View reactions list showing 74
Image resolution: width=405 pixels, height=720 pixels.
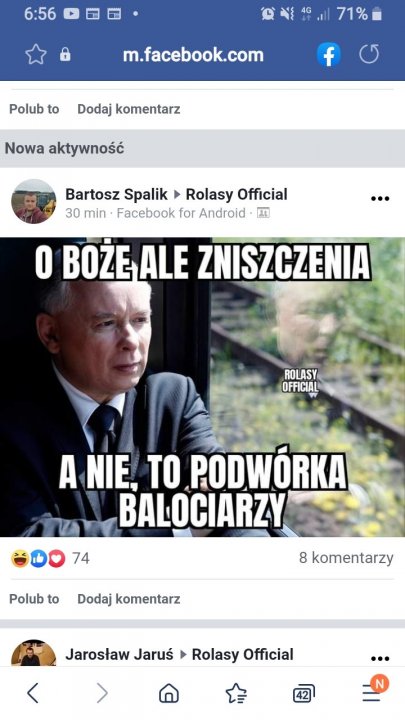(50, 558)
